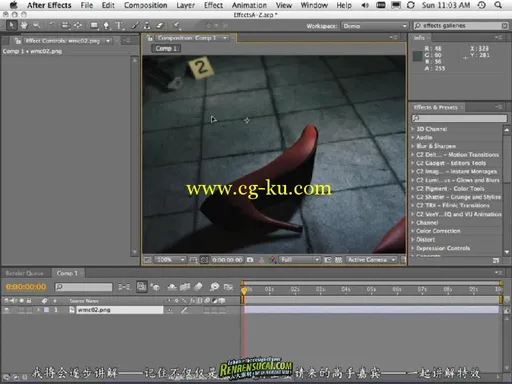The height and width of the screenshot is (384, 512).
Task: Toggle the transparency grid in viewer
Action: point(339,260)
